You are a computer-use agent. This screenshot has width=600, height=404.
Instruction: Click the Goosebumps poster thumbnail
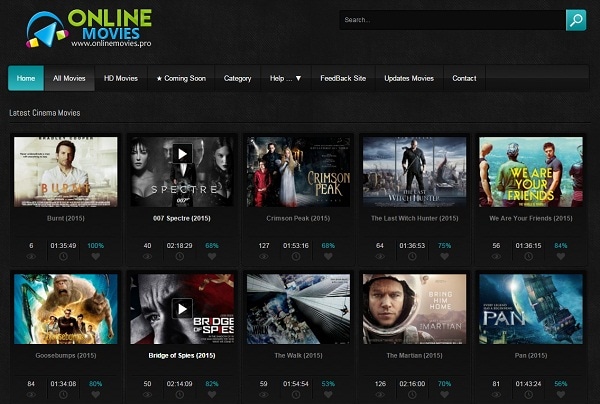(66, 309)
